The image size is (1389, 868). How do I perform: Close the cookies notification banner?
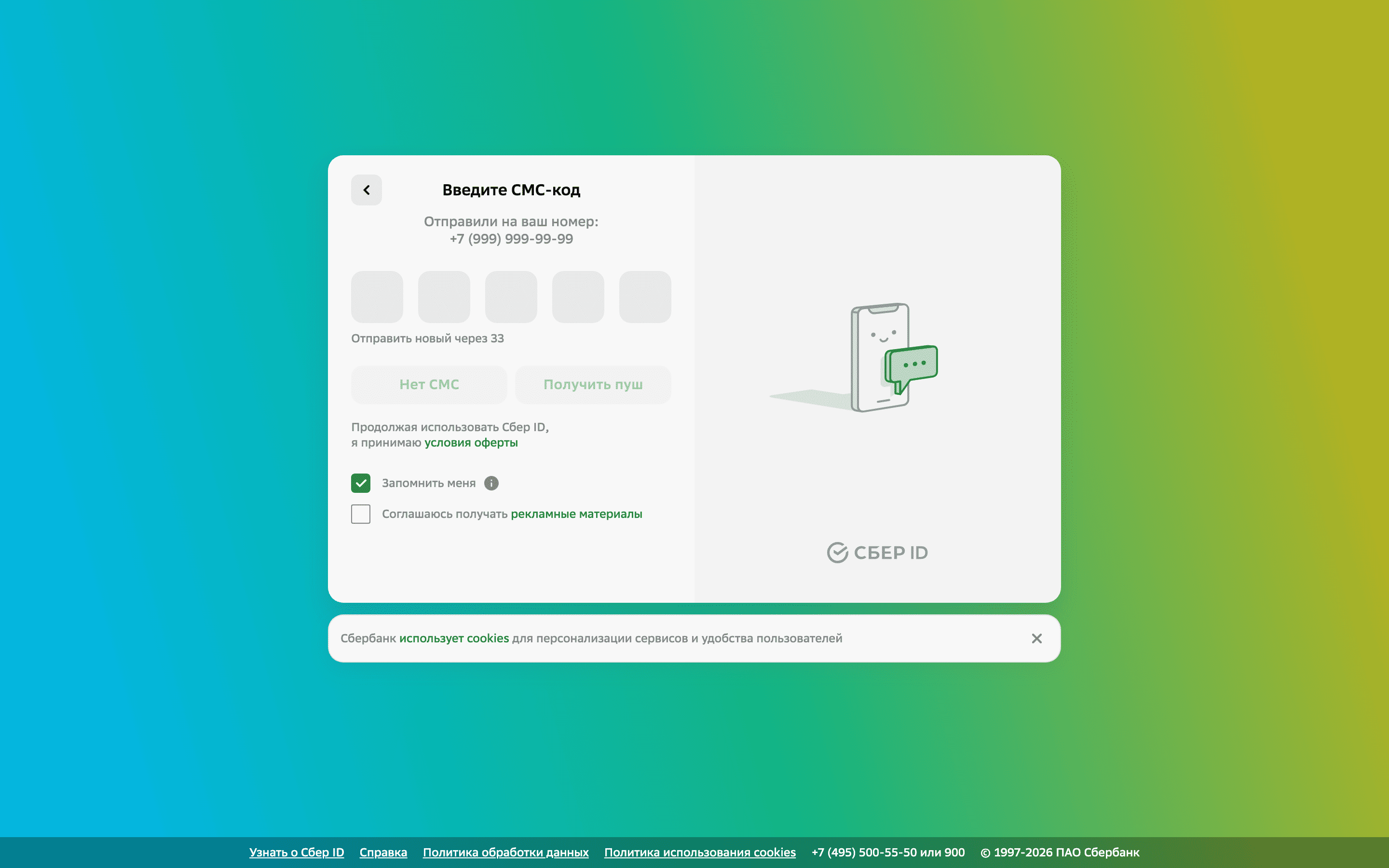pyautogui.click(x=1036, y=638)
